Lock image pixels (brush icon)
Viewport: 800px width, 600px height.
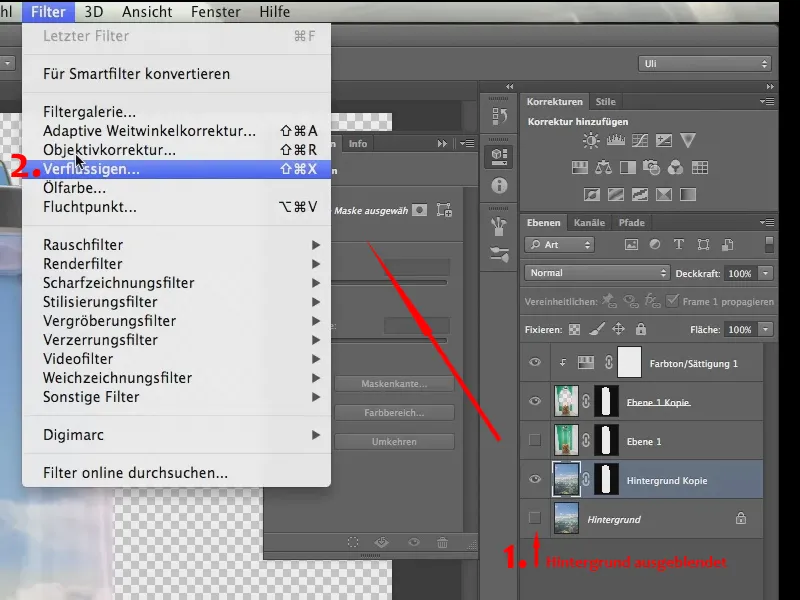[596, 330]
